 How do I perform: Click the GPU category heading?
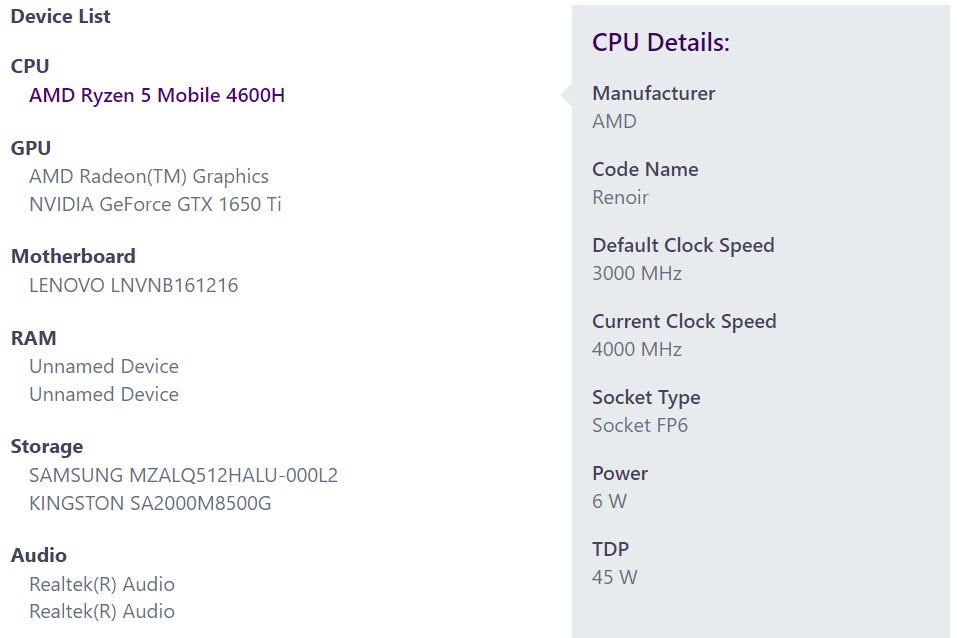point(31,148)
